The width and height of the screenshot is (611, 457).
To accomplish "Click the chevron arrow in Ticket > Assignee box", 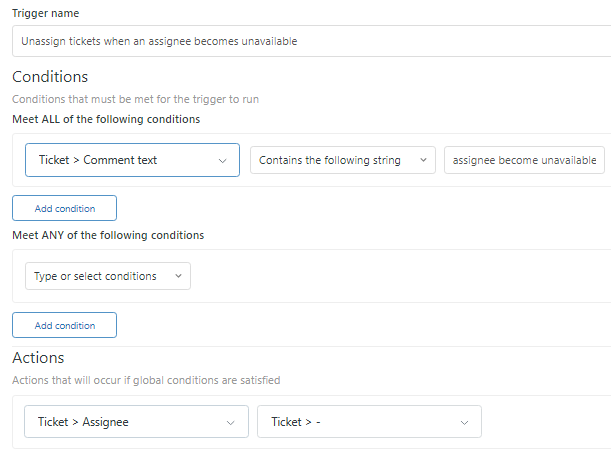I will tap(231, 422).
